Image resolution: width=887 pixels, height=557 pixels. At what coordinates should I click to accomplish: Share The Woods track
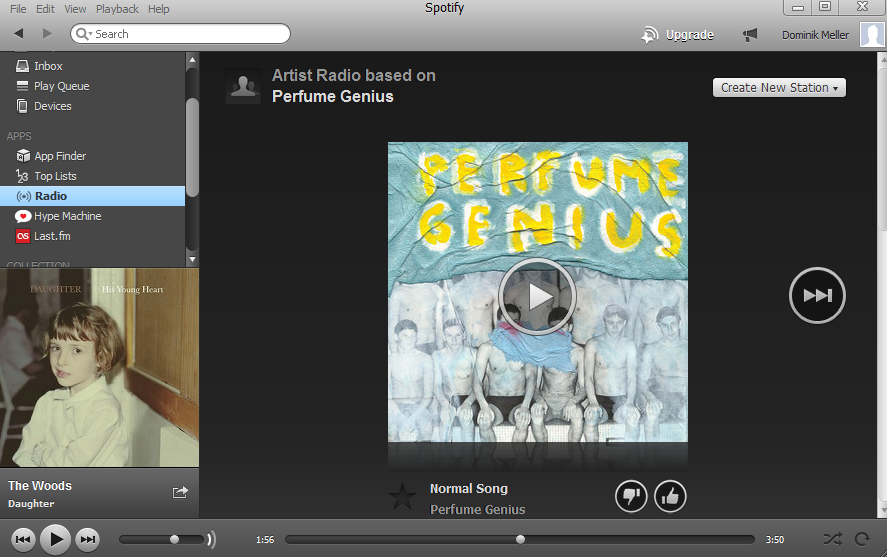180,492
